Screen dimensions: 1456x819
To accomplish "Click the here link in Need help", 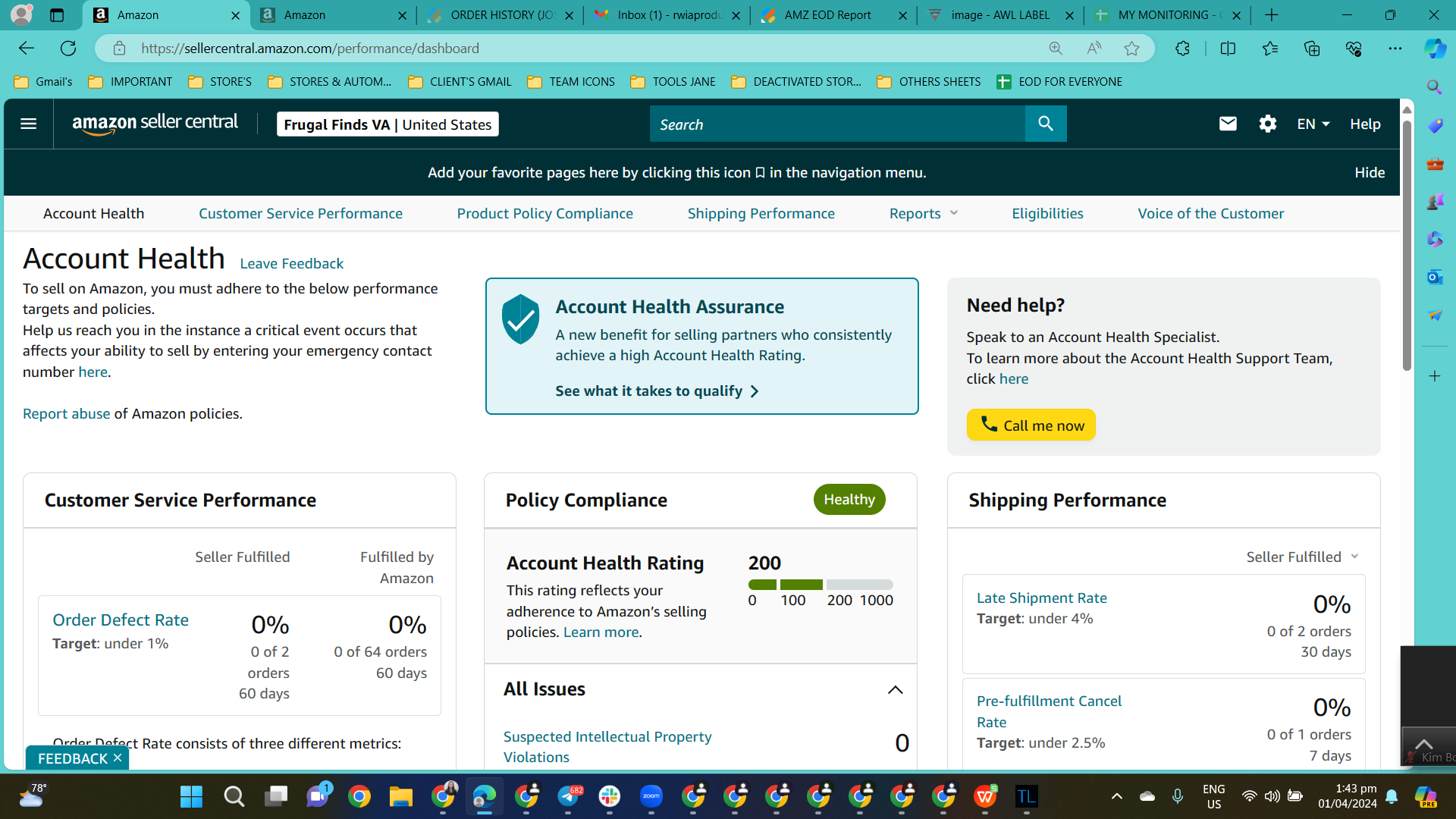I will 1013,379.
